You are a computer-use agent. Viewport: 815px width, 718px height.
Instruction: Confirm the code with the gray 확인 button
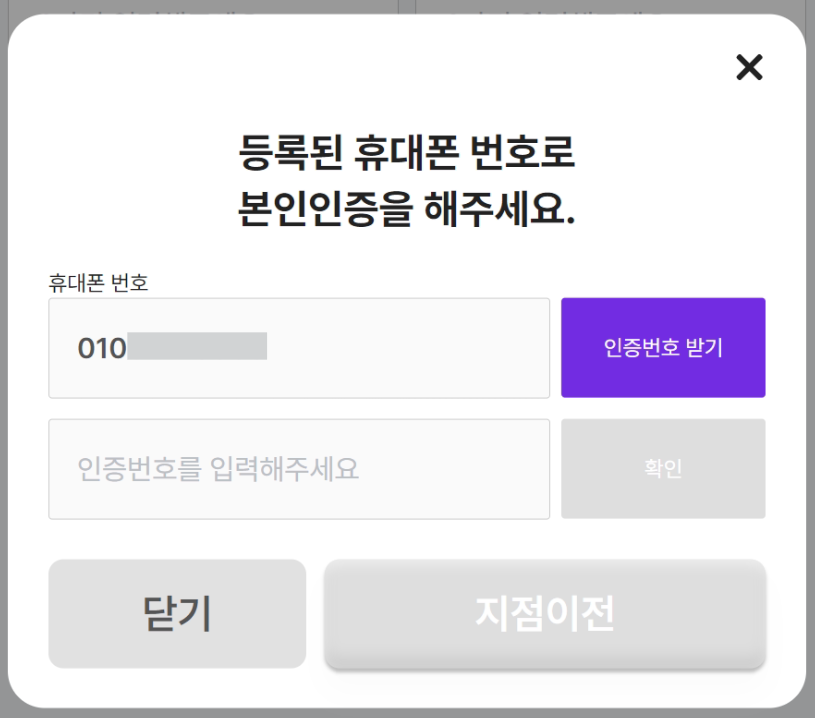(663, 469)
